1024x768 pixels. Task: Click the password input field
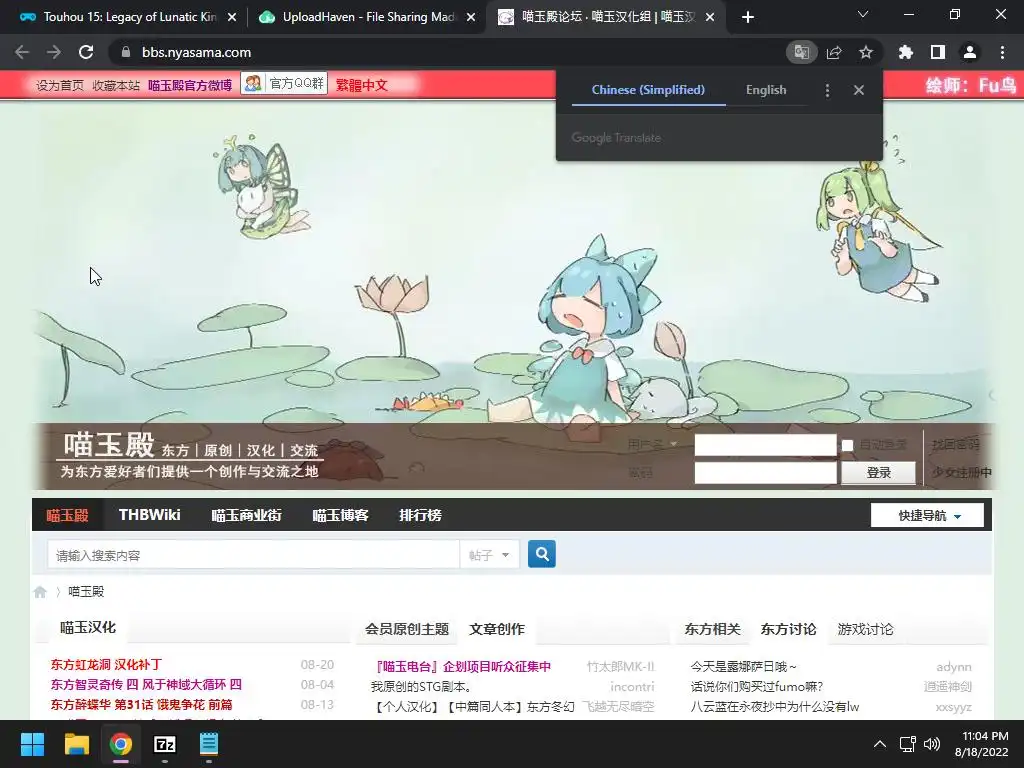pos(765,472)
